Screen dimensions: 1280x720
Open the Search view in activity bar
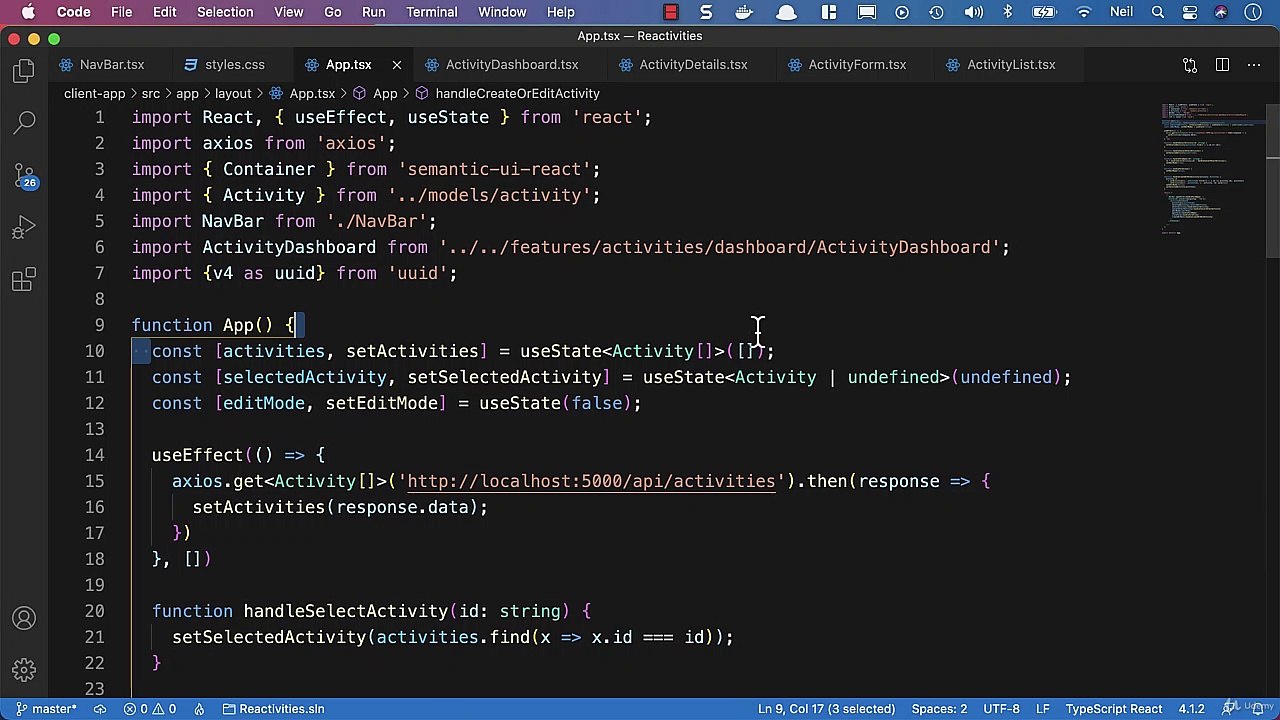coord(24,122)
